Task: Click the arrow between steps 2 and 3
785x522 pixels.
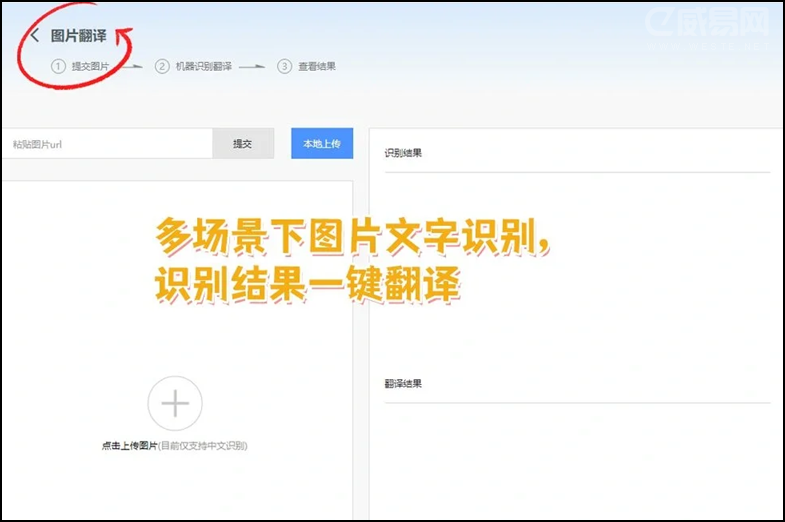Action: point(253,67)
